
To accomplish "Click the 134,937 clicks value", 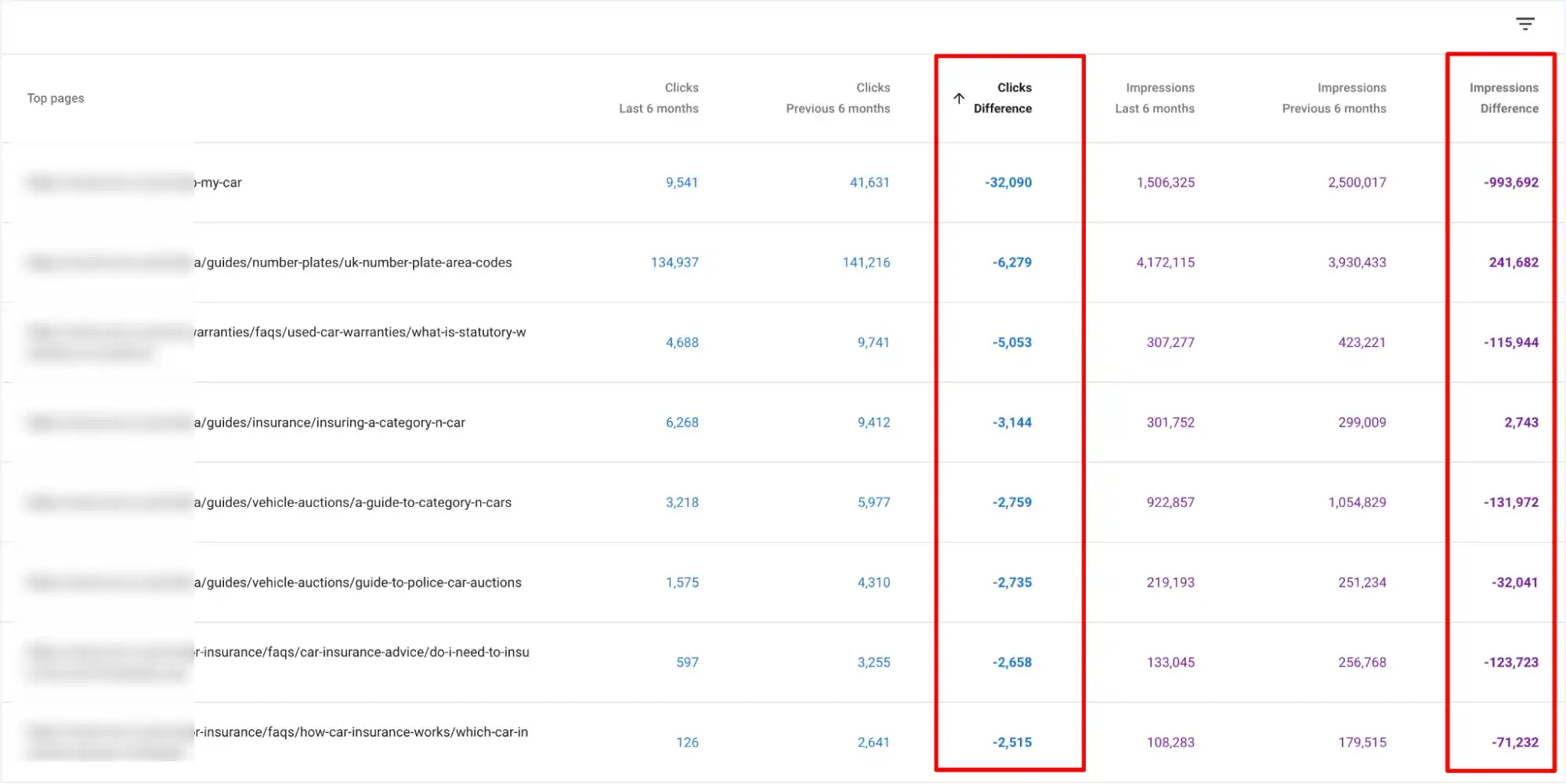I will tap(674, 263).
